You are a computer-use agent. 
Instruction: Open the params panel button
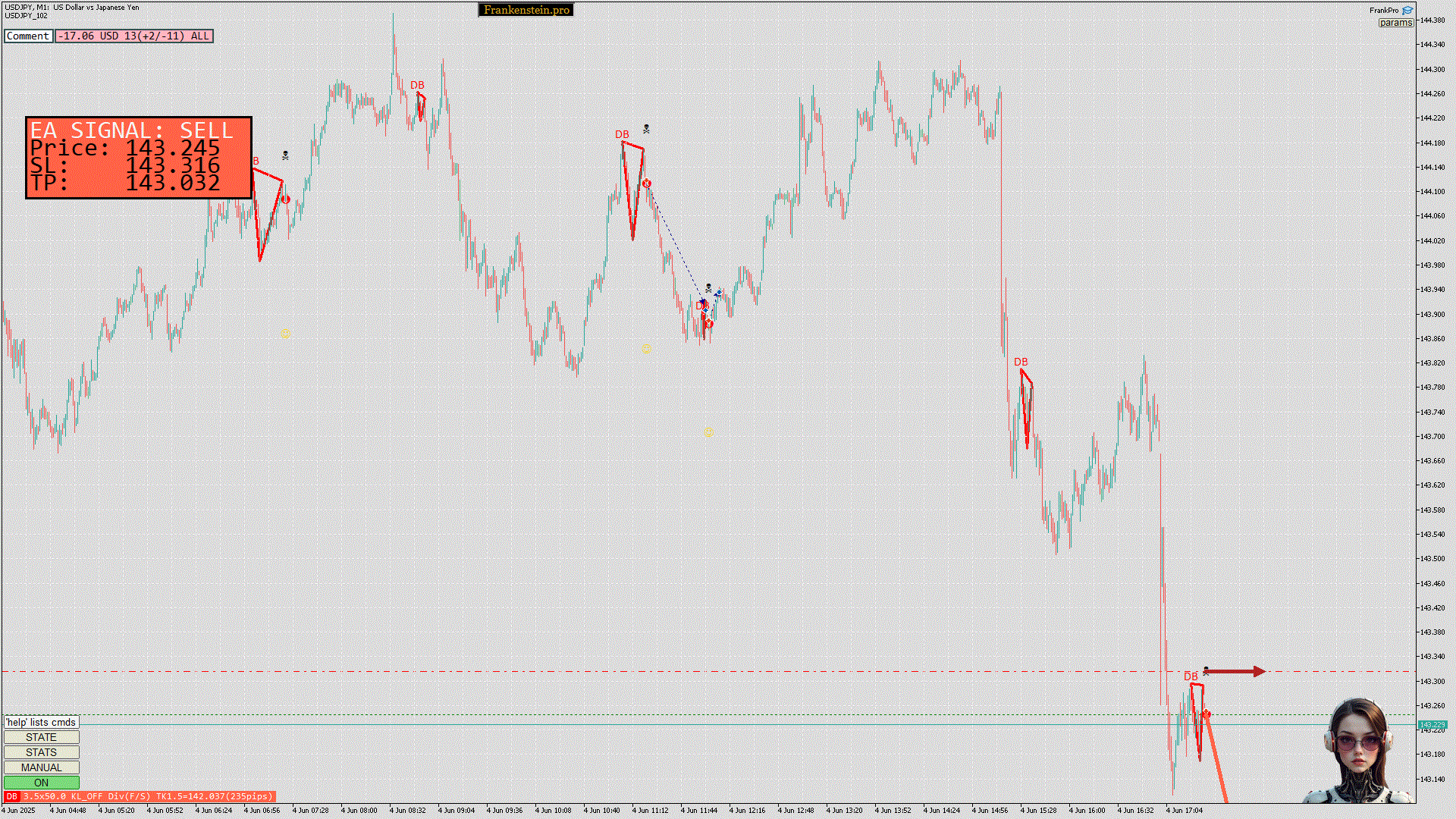(x=1395, y=23)
